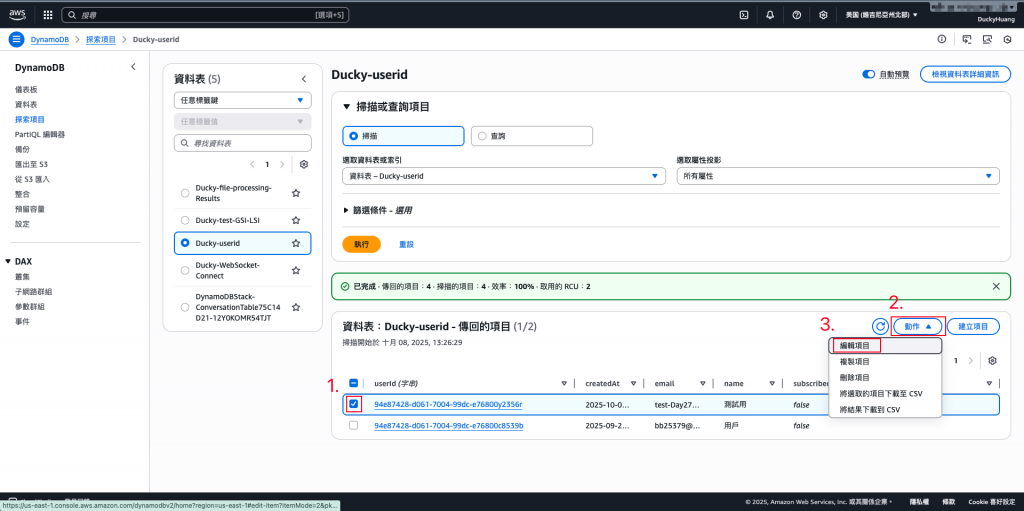Favorite the DynamoDBStack-ConversationTable star
The height and width of the screenshot is (511, 1024).
pos(296,306)
